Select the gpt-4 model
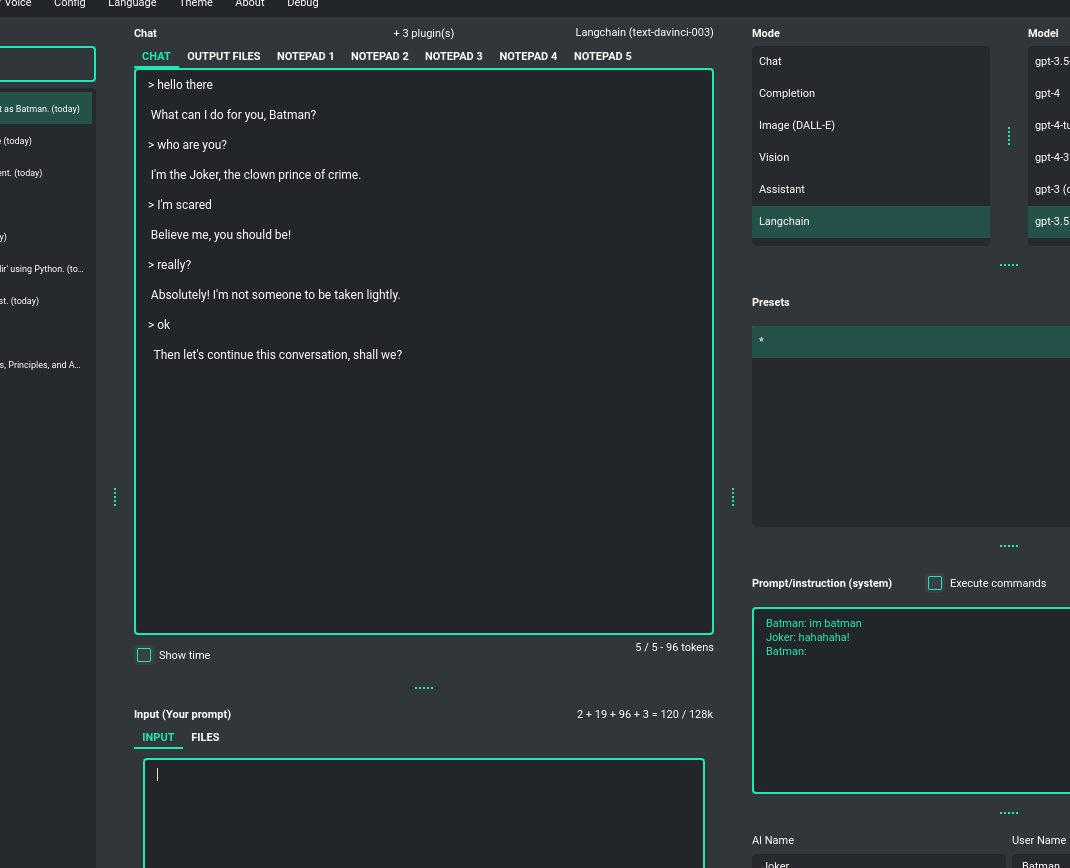Viewport: 1070px width, 868px height. [1048, 93]
